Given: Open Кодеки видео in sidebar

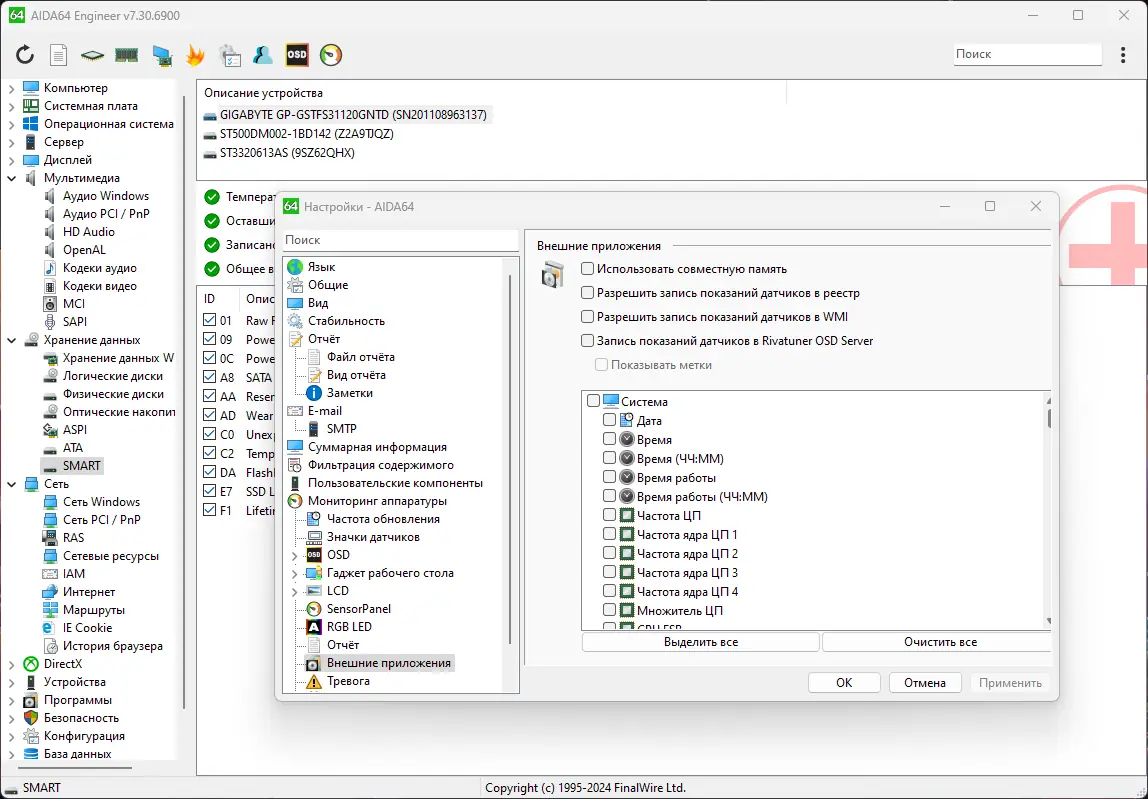Looking at the screenshot, I should [100, 286].
